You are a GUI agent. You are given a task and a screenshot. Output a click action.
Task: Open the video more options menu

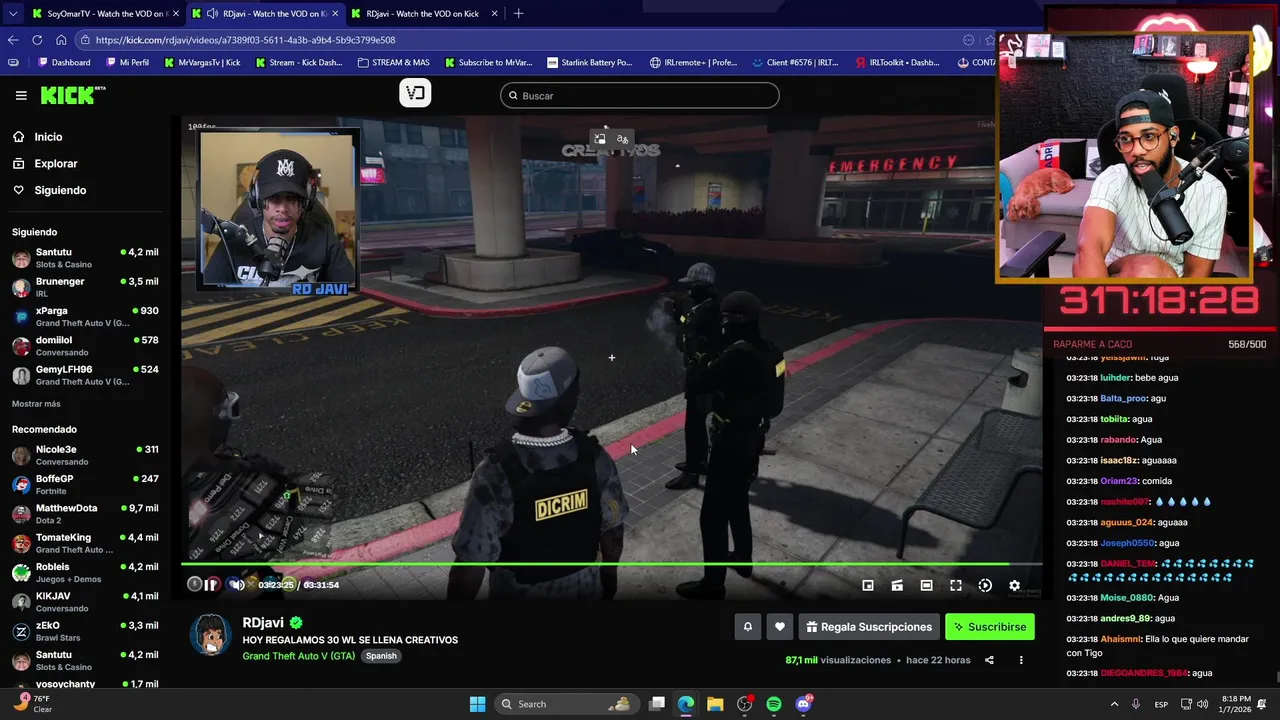click(x=1021, y=660)
